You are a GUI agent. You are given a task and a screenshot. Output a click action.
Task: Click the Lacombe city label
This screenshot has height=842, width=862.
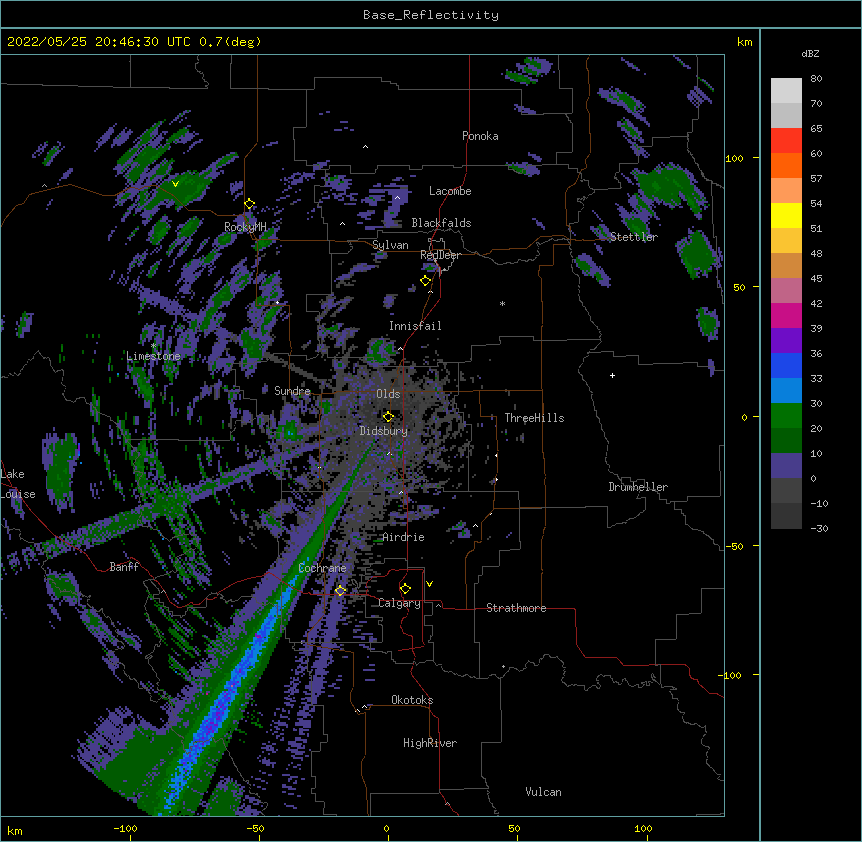tap(450, 191)
